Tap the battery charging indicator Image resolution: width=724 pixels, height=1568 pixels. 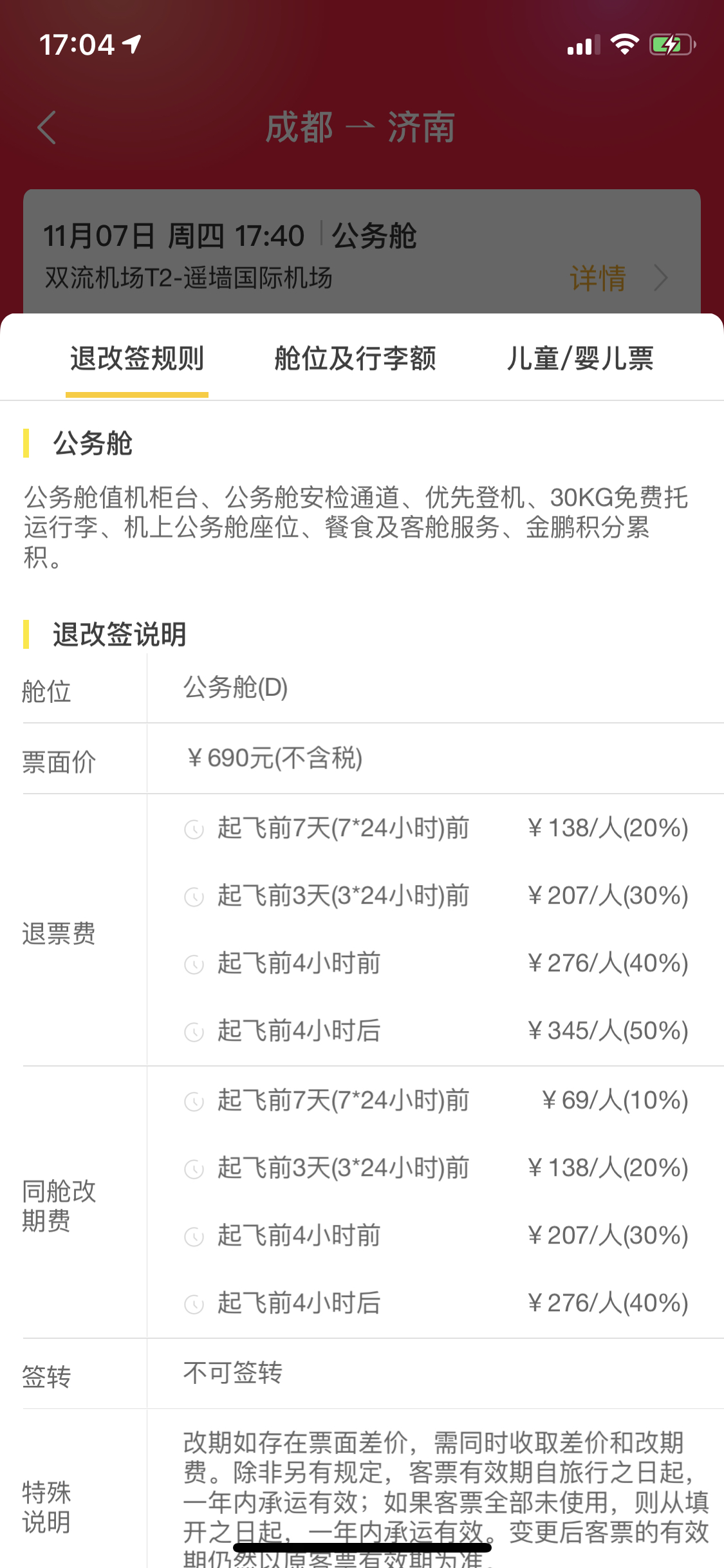pyautogui.click(x=673, y=44)
